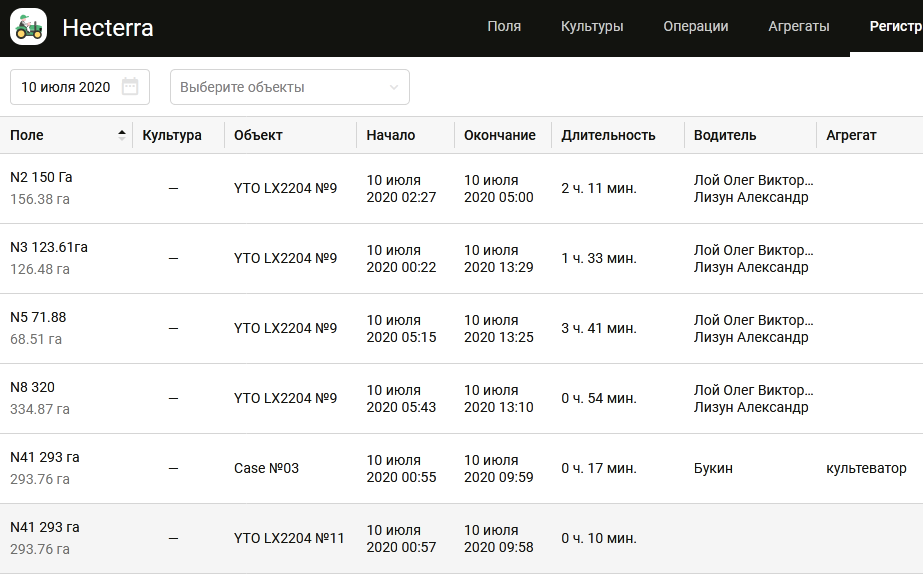The height and width of the screenshot is (586, 923).
Task: Open the calendar icon in date field
Action: coord(130,87)
